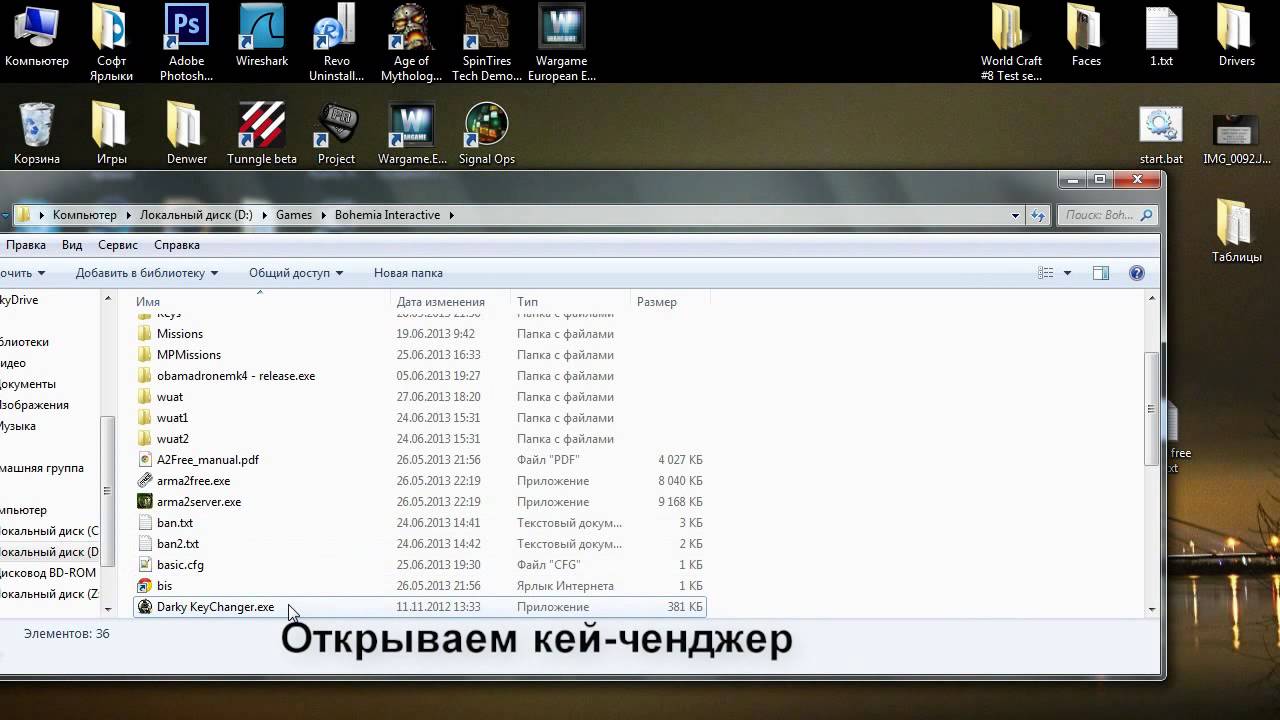Select the A2Free_manual.pdf file
Screen dimensions: 1280x720
point(420,460)
